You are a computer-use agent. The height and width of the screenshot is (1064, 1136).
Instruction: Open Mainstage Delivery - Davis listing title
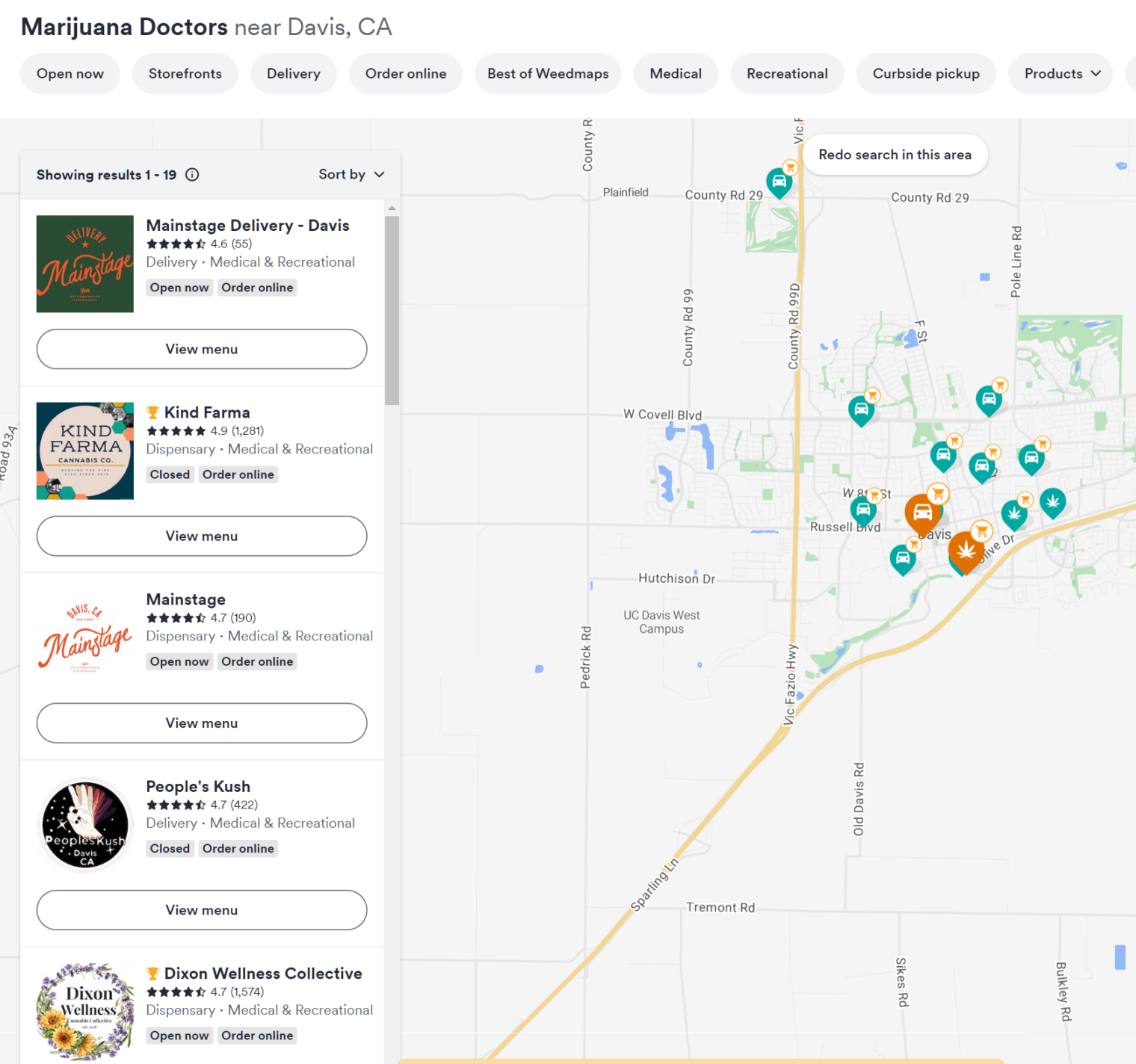(x=247, y=225)
